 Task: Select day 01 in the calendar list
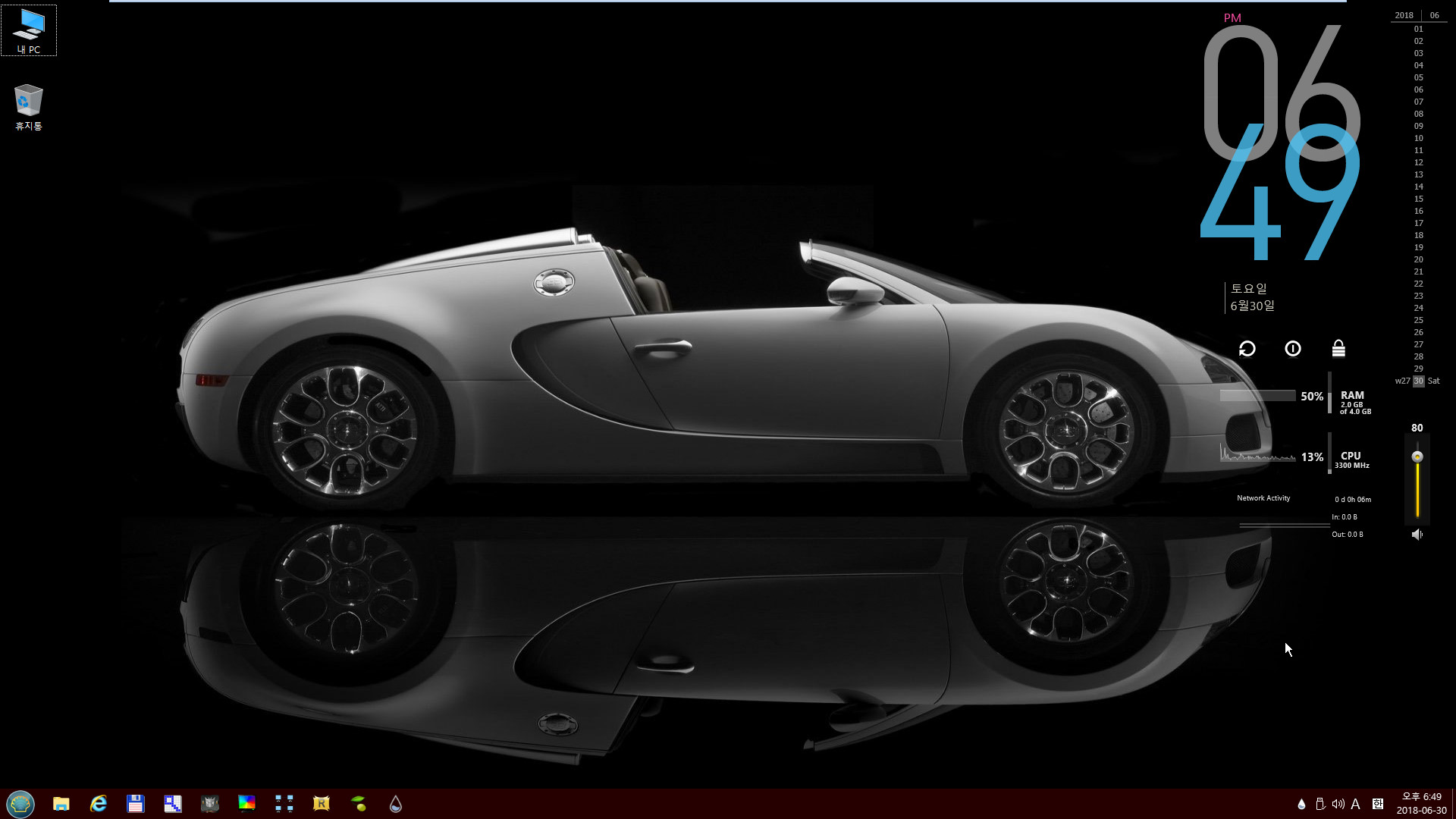tap(1418, 29)
